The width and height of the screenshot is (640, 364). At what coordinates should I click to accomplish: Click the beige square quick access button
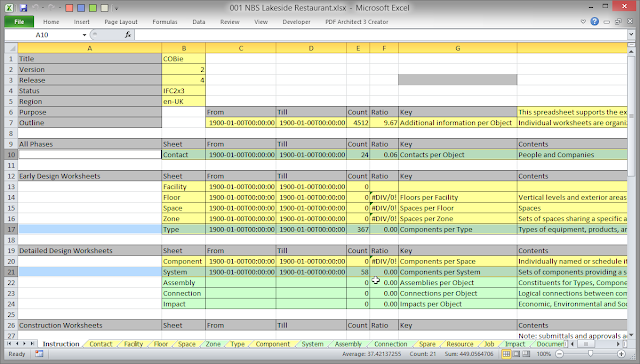[x=104, y=8]
